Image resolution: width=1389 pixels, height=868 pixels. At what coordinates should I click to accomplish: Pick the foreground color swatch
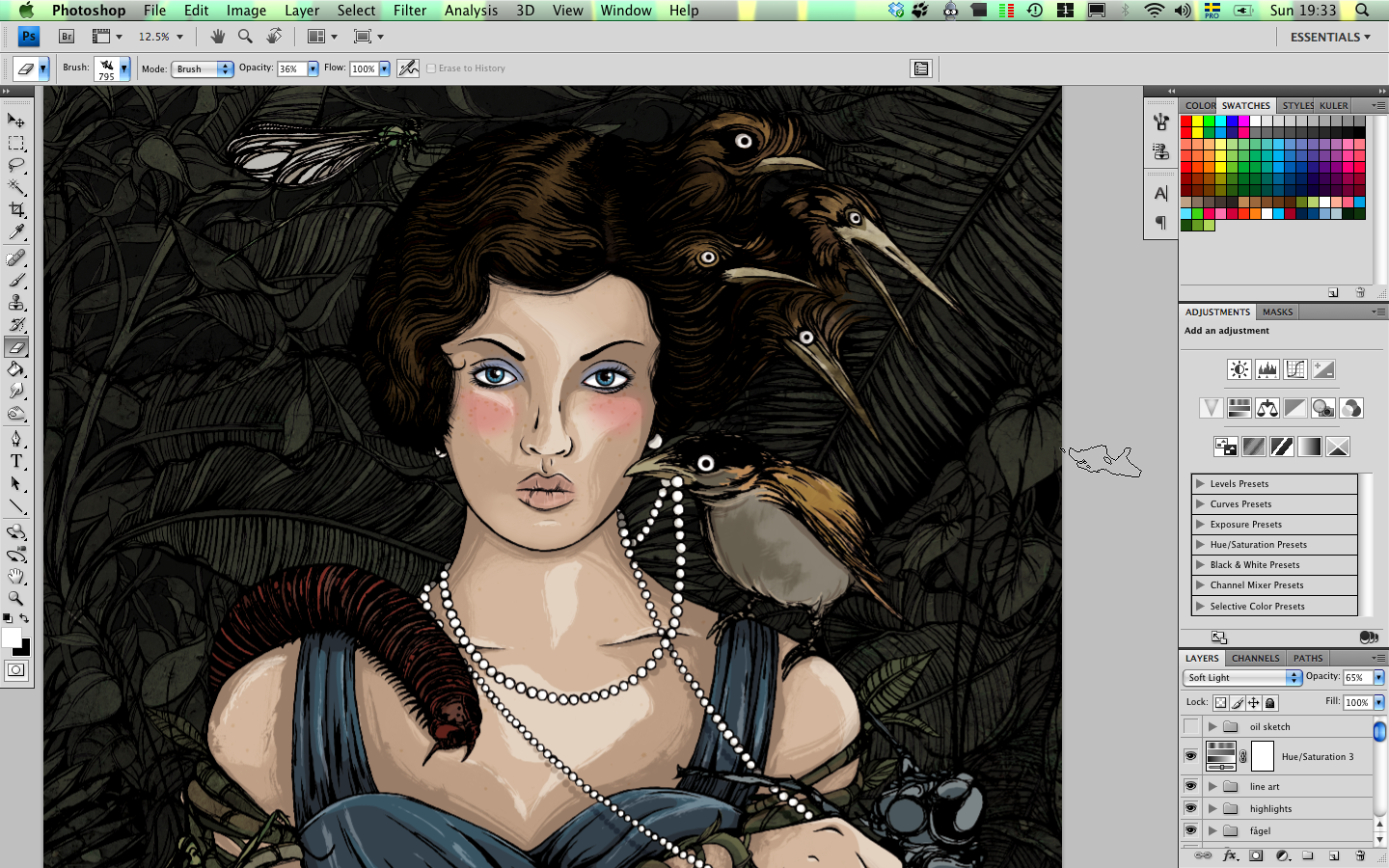12,637
